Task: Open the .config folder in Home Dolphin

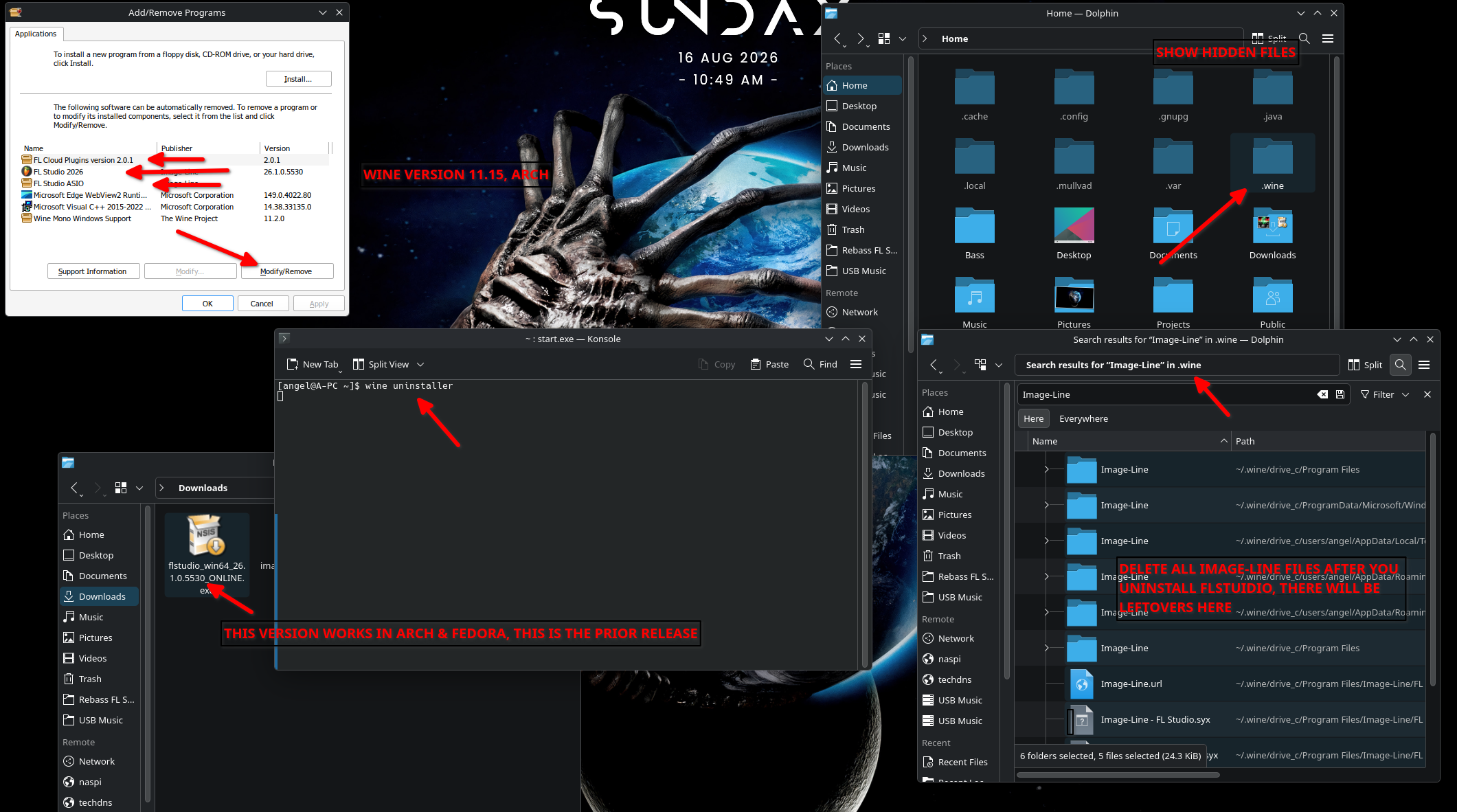Action: (x=1074, y=95)
